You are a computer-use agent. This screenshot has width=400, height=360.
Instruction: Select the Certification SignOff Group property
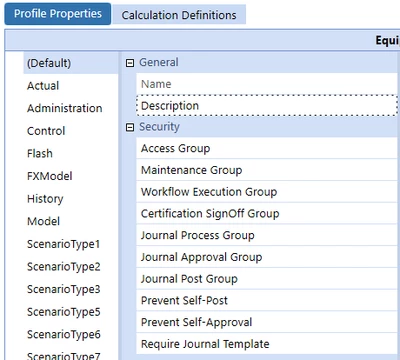(267, 213)
